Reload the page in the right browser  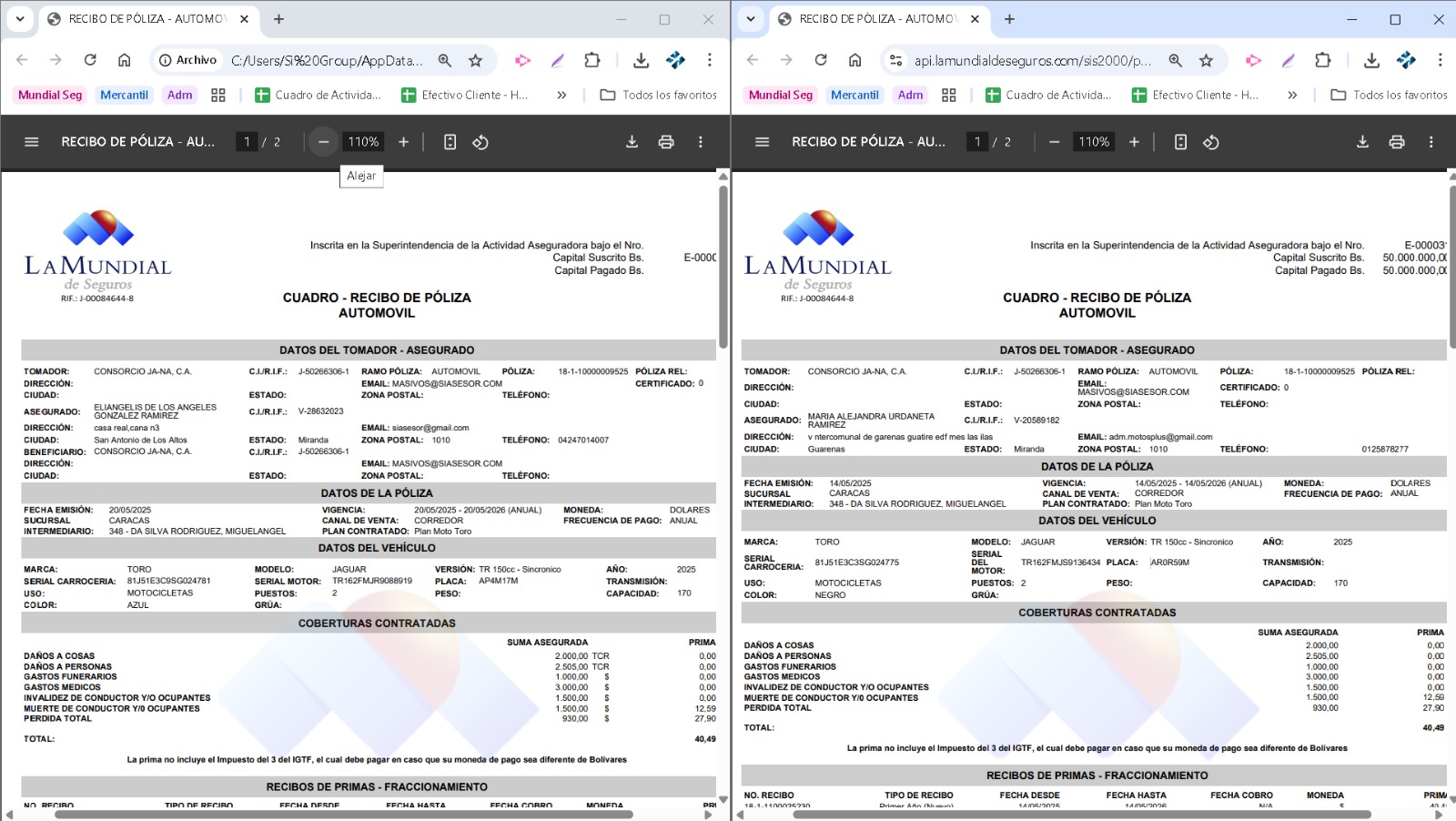coord(821,60)
